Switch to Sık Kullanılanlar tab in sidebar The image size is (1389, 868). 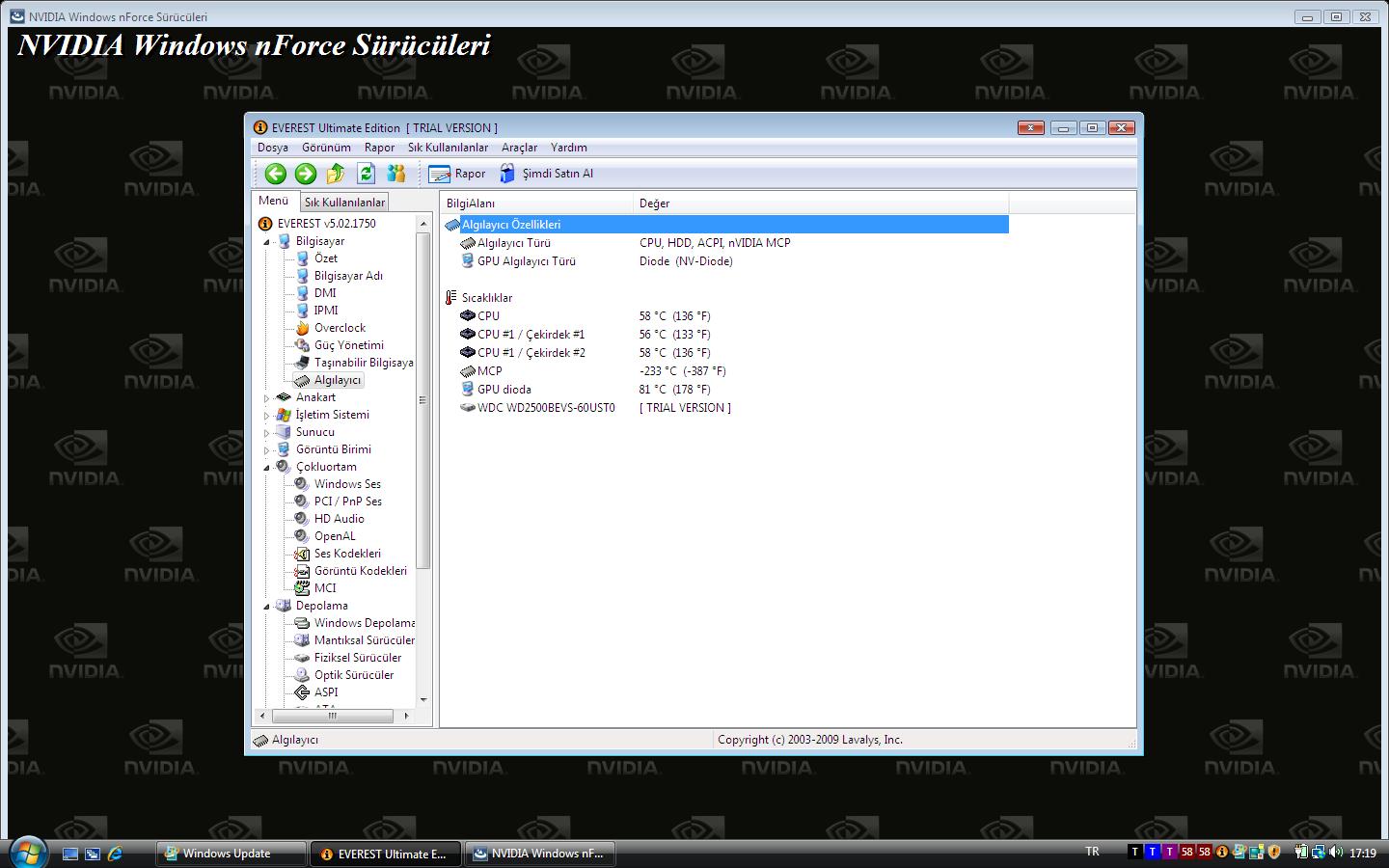[344, 202]
